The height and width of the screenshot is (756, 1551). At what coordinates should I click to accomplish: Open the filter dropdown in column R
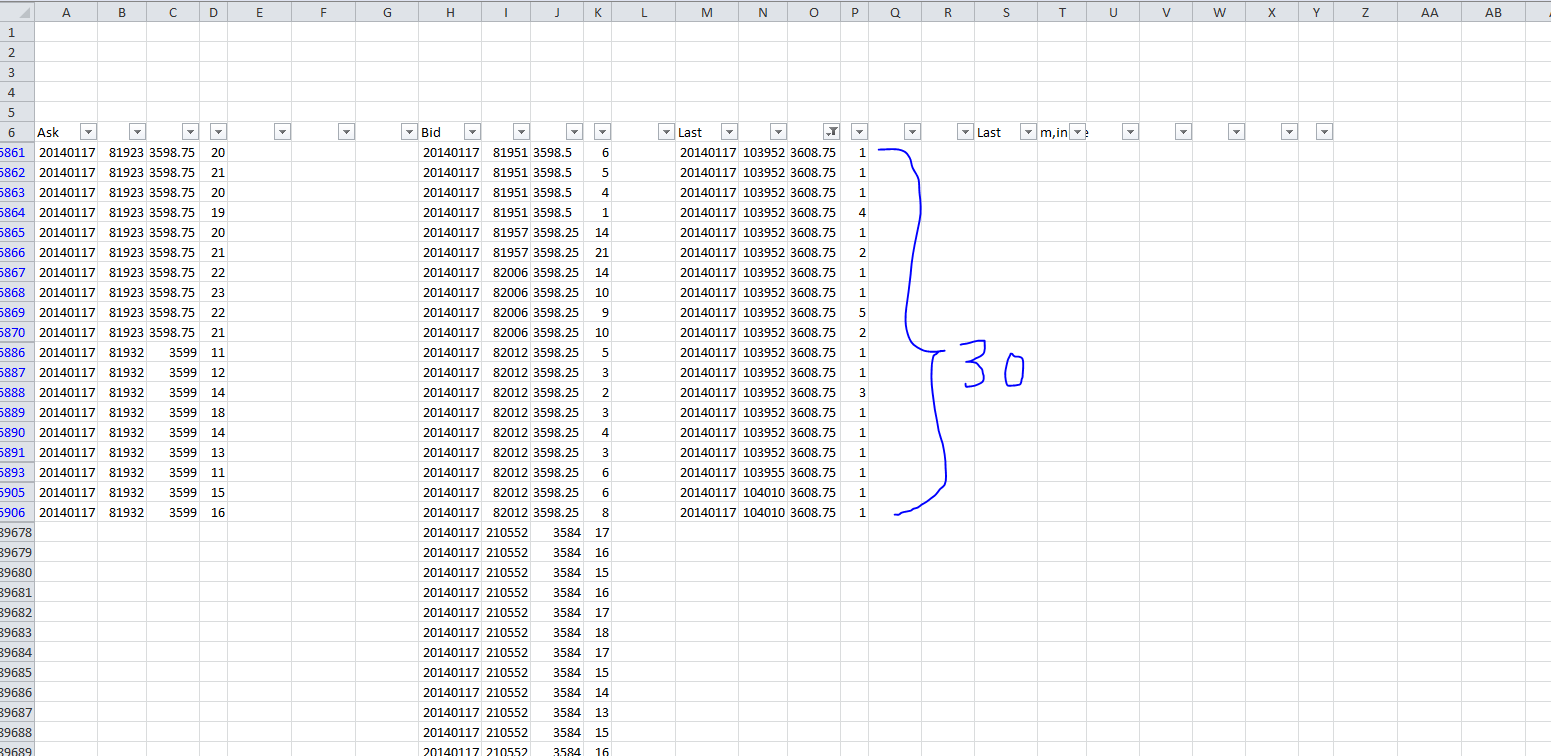(965, 132)
